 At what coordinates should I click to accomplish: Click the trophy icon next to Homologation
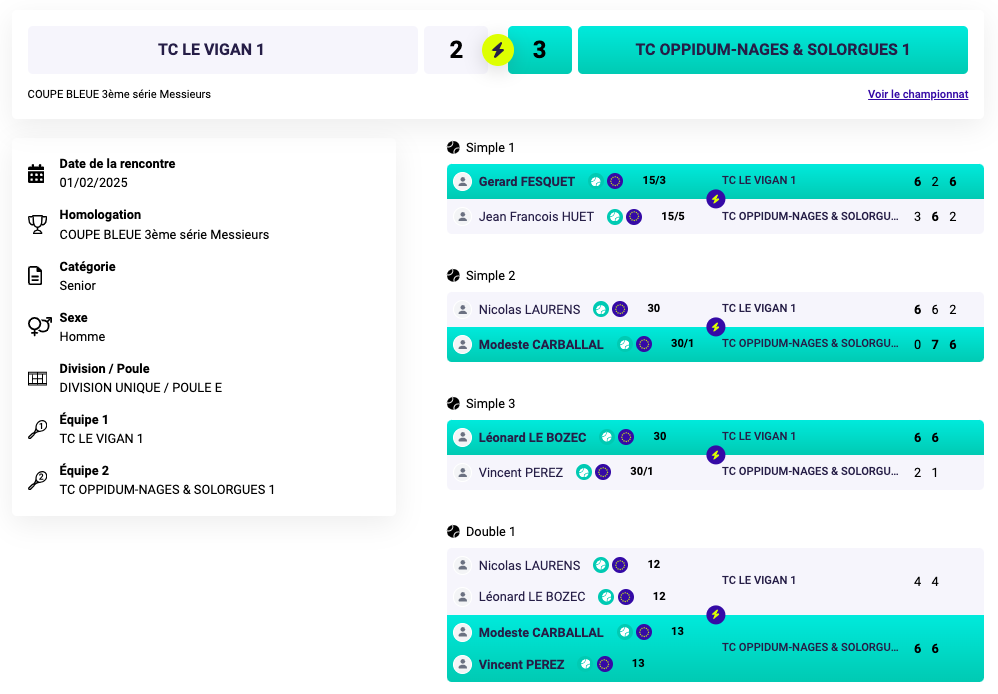(x=37, y=225)
